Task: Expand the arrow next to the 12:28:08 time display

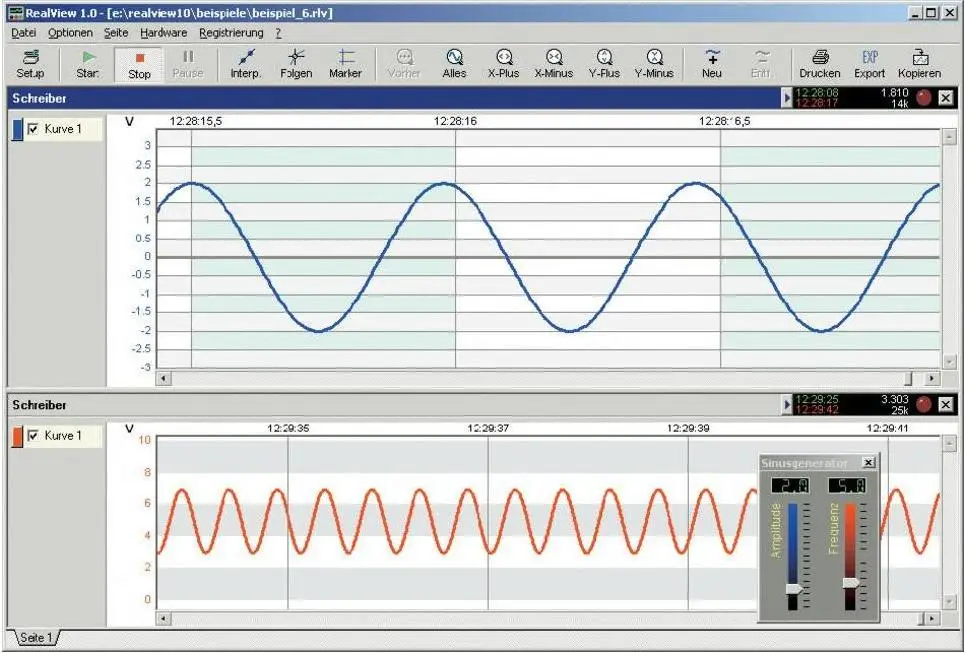Action: 787,97
